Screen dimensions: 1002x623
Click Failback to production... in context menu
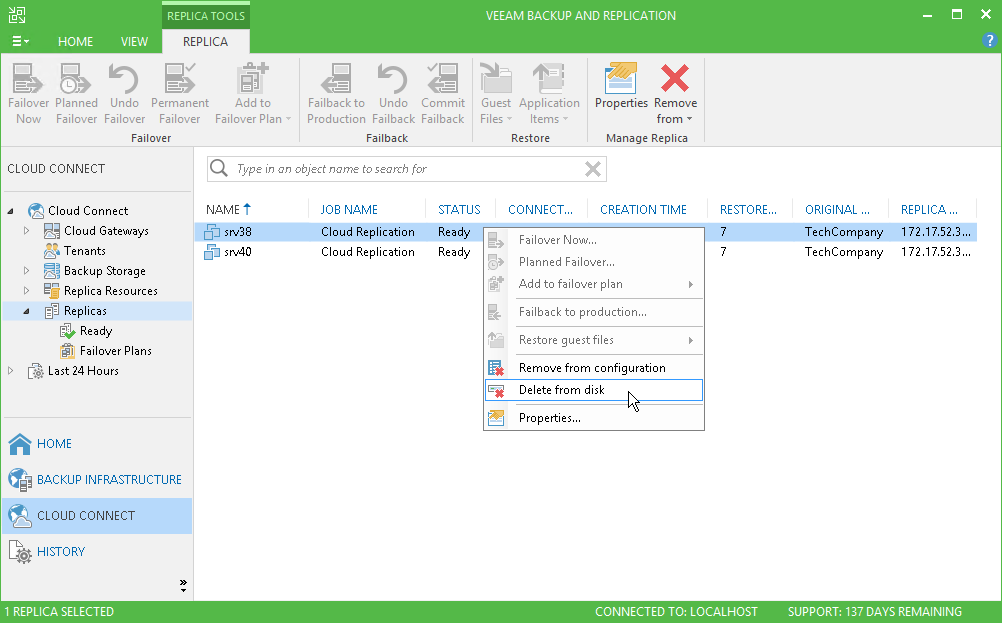click(594, 312)
